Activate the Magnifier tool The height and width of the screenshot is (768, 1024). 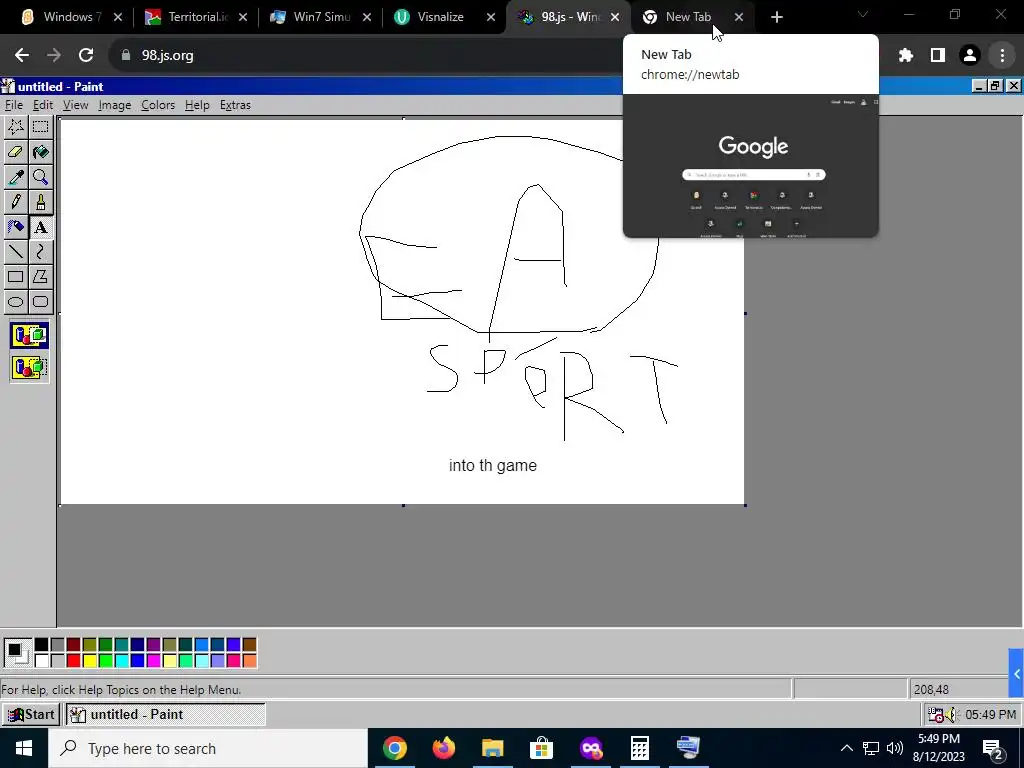40,177
